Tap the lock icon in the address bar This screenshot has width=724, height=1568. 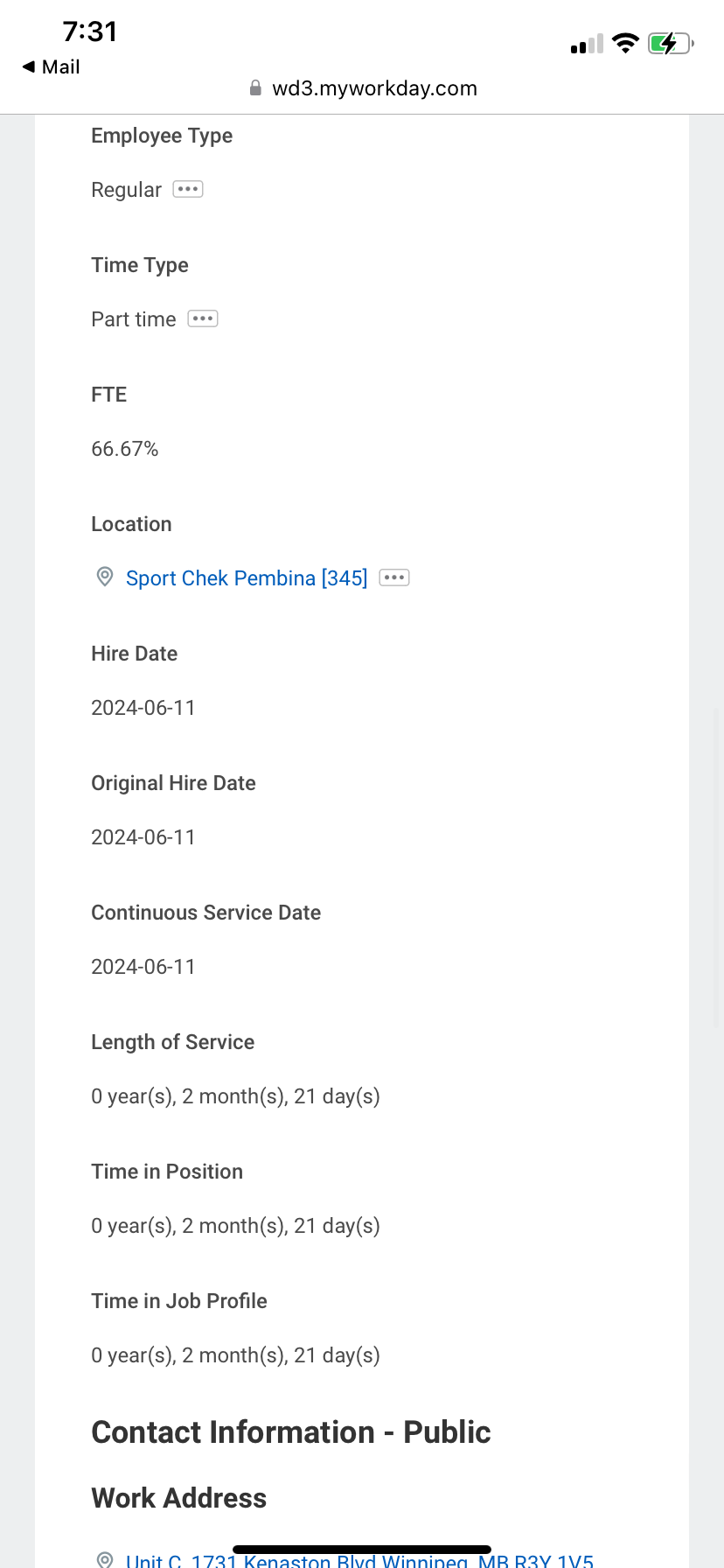point(255,88)
